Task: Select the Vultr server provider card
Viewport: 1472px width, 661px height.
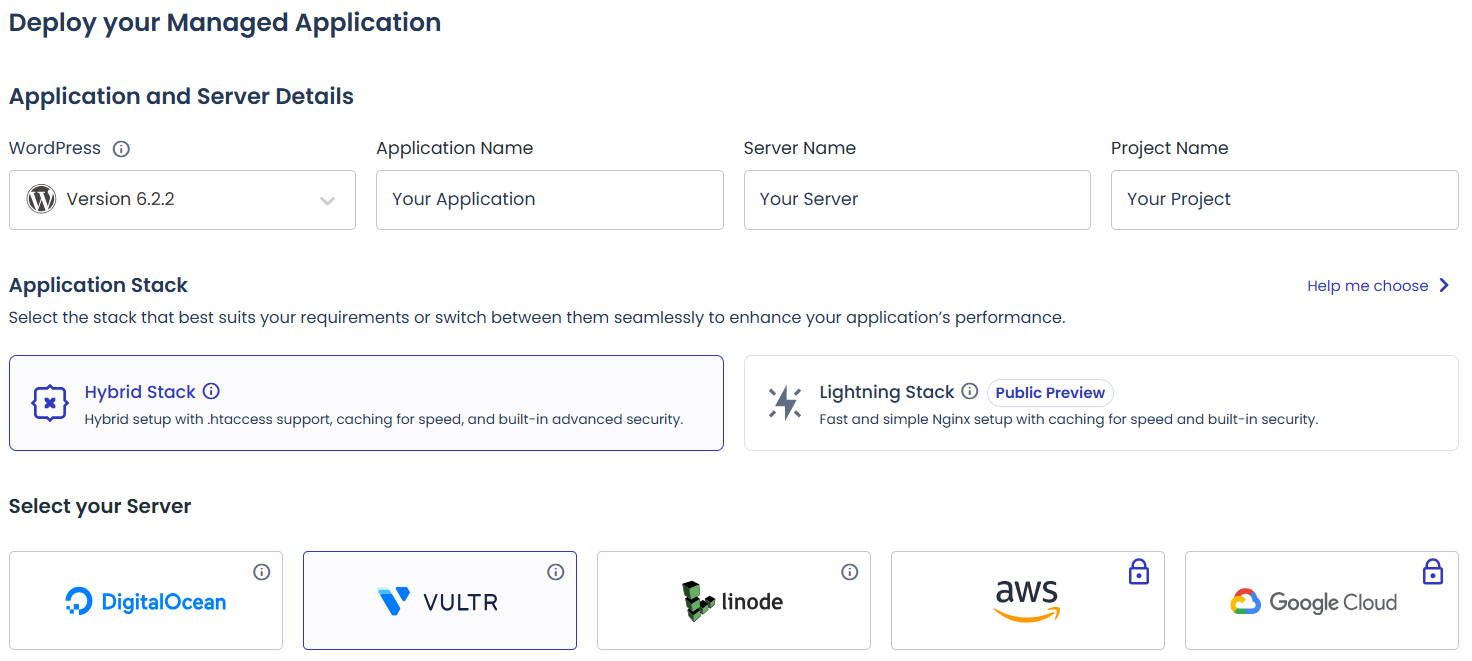Action: pyautogui.click(x=440, y=601)
